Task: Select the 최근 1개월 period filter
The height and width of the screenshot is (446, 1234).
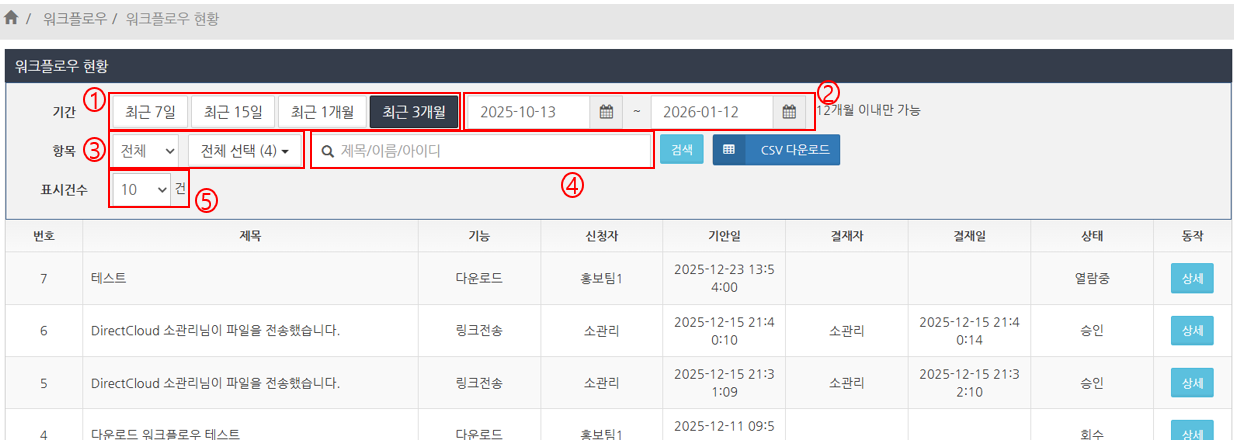Action: pos(321,111)
